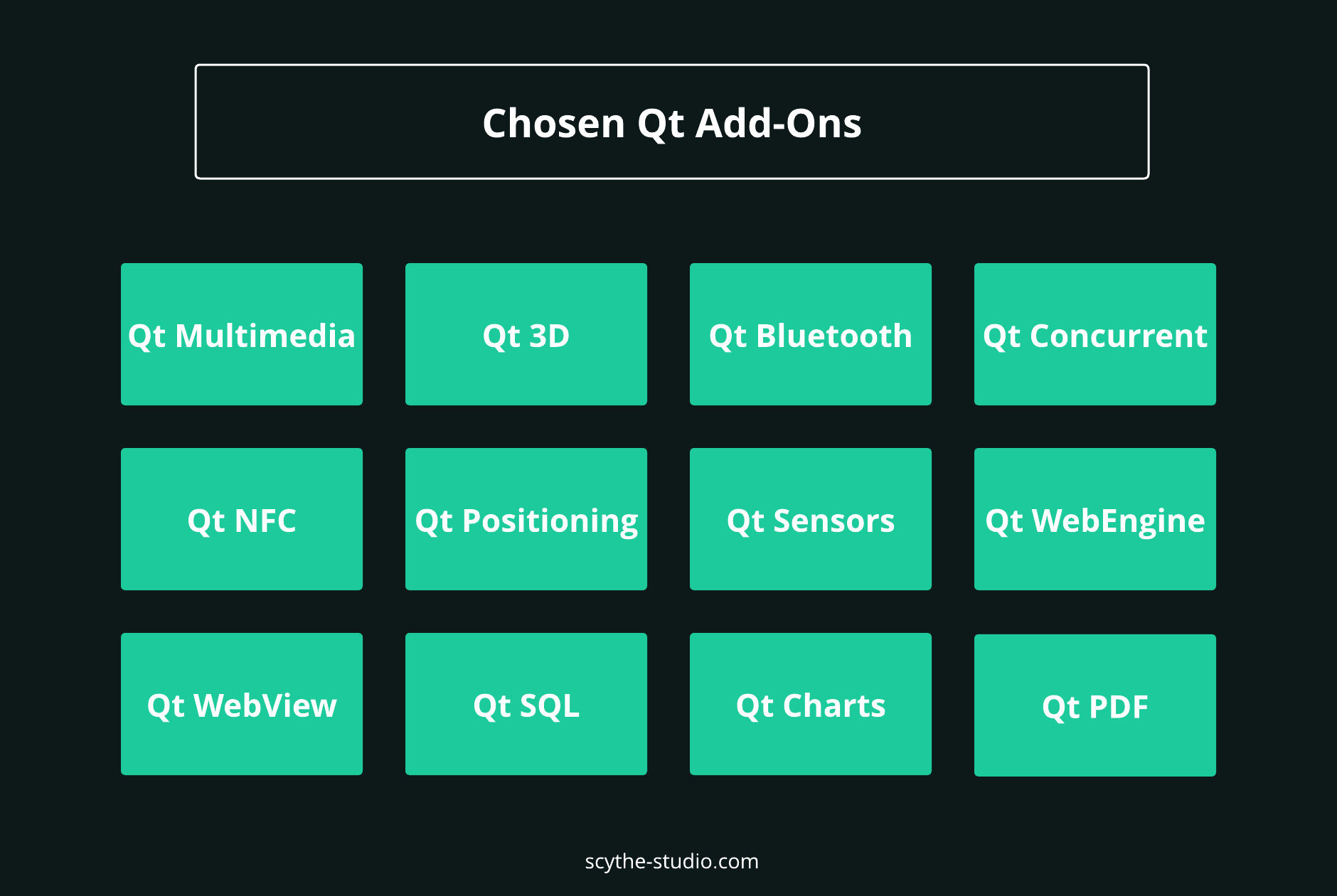The image size is (1337, 896).
Task: Click the Chosen Qt Add-Ons title box
Action: pyautogui.click(x=672, y=122)
